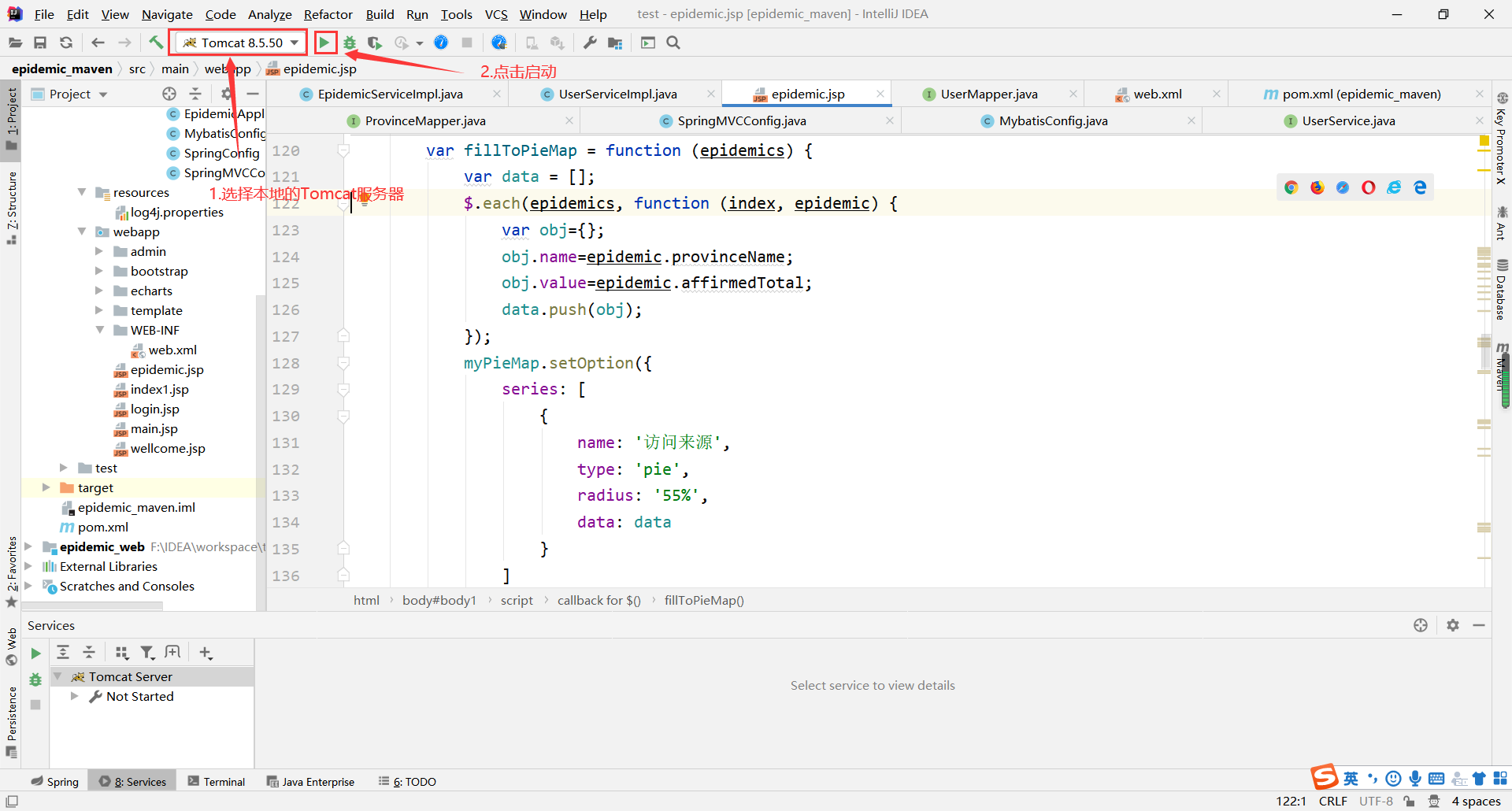Toggle the 6: TODO tool window

coord(407,781)
